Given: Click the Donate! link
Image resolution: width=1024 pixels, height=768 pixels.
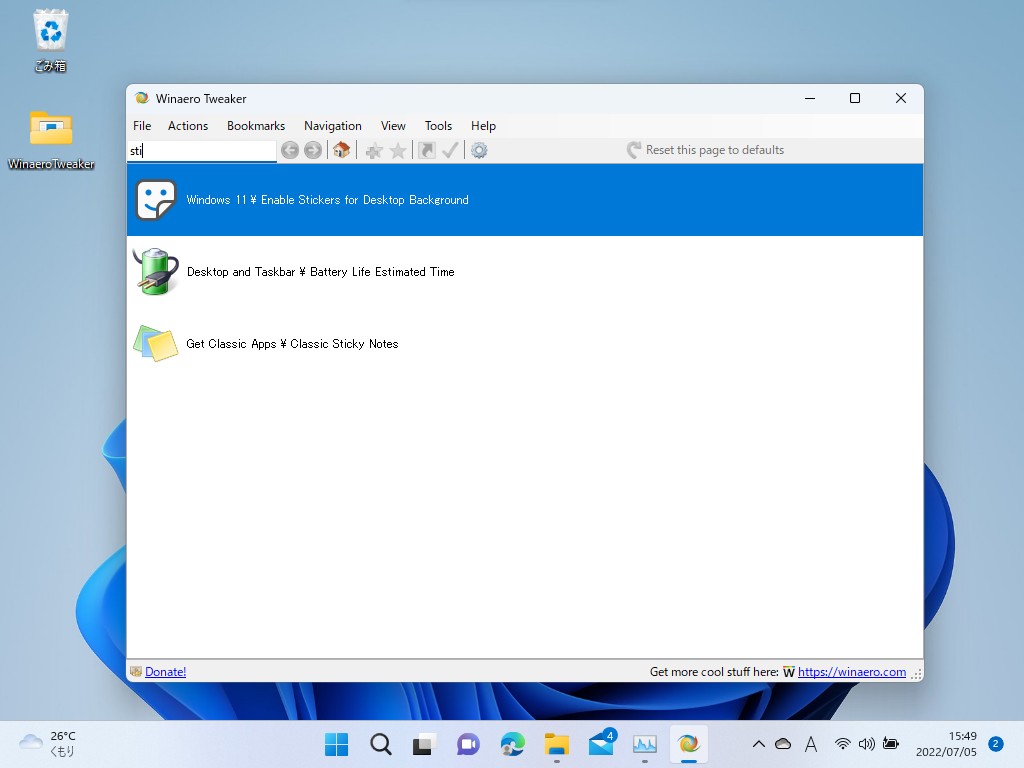Looking at the screenshot, I should (x=165, y=672).
